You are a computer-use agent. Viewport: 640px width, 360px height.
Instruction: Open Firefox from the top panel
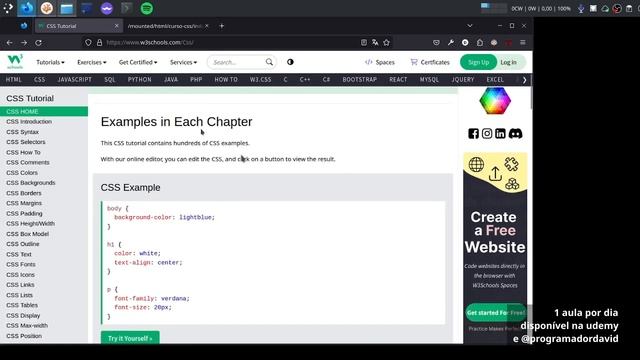point(27,8)
